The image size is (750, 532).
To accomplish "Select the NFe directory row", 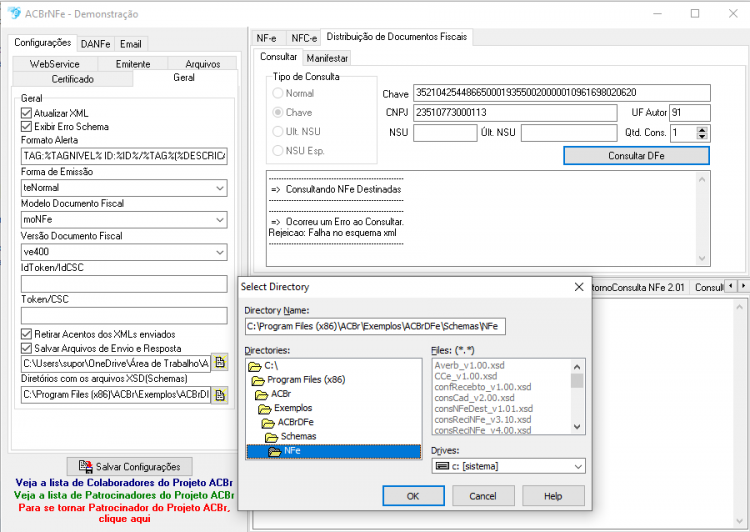I will coord(334,451).
